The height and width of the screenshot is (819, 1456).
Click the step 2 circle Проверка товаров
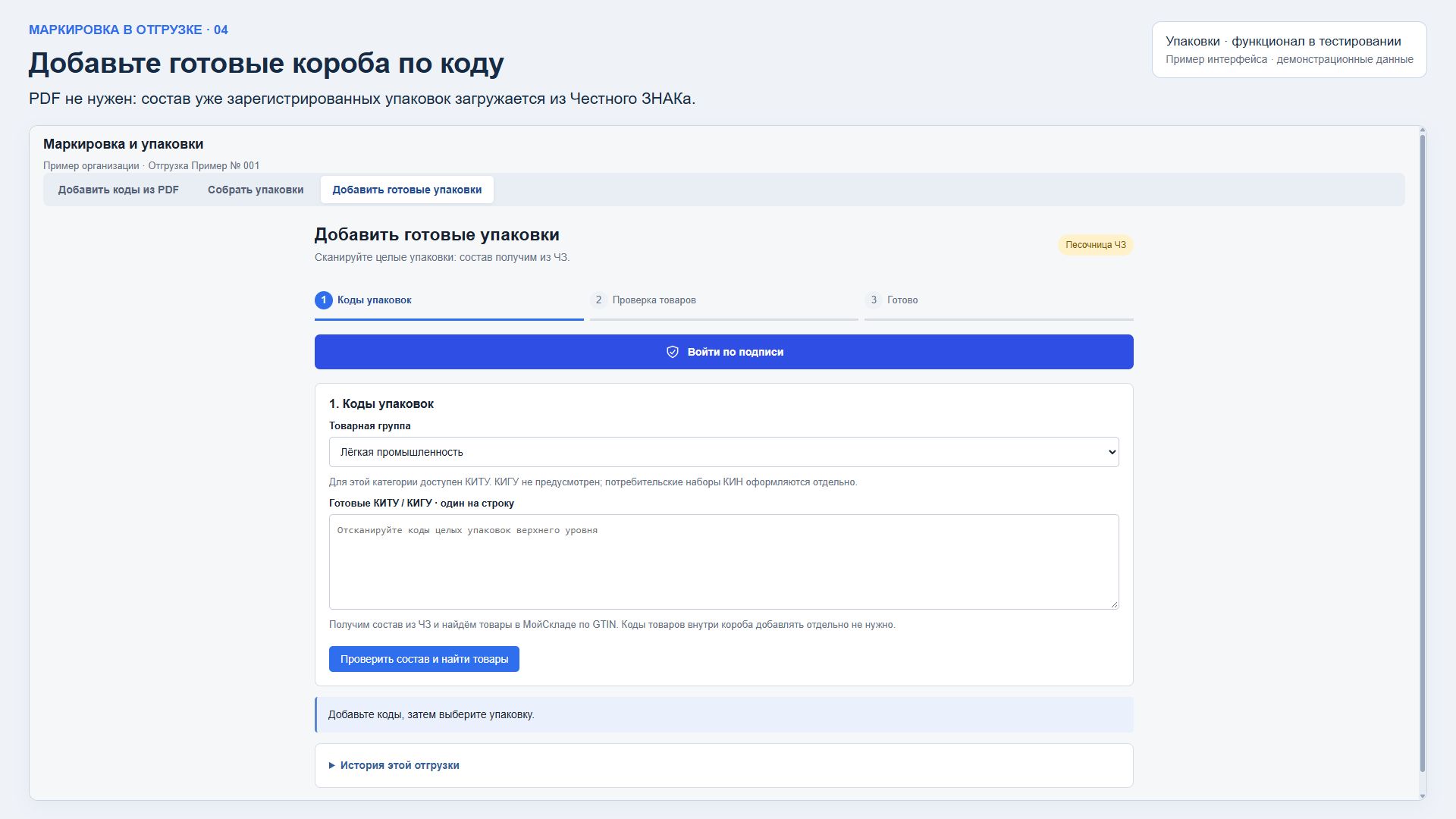click(x=598, y=300)
